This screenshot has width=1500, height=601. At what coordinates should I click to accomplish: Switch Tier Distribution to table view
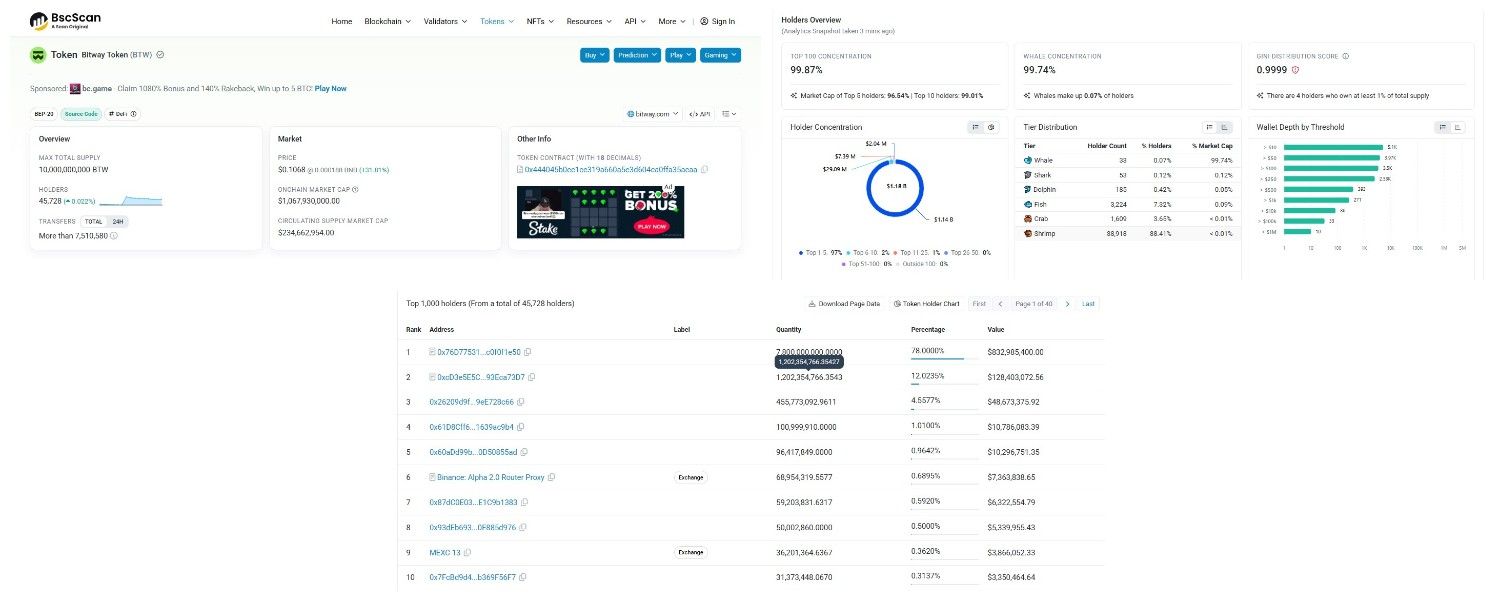click(x=1209, y=127)
